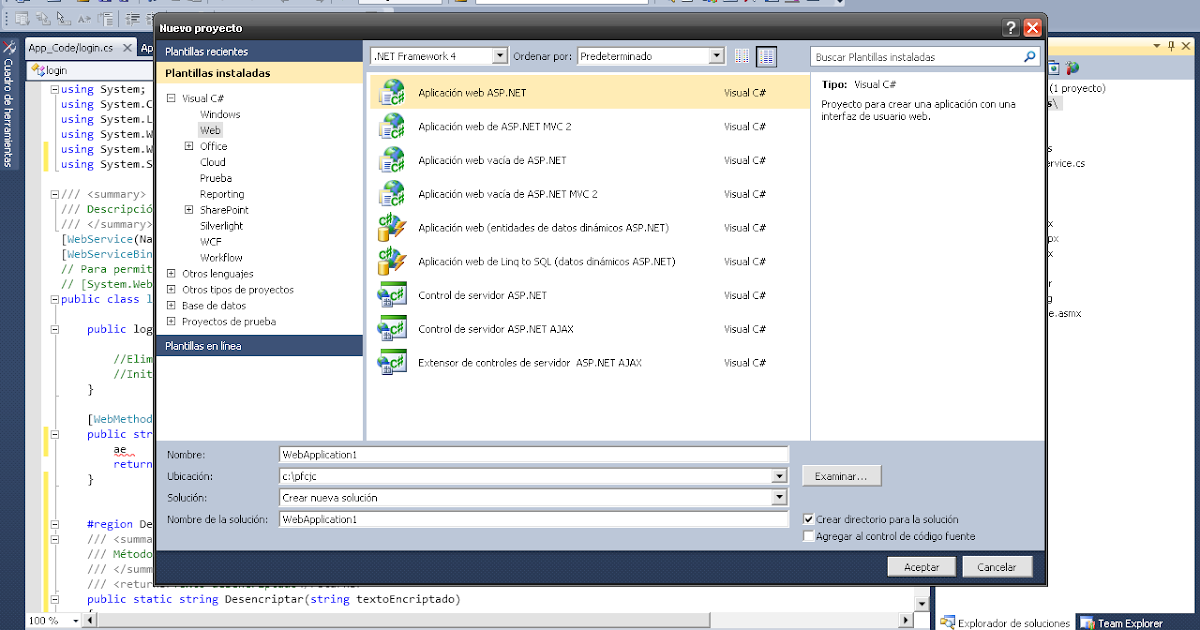Viewport: 1200px width, 630px height.
Task: Open the Solution Explorer window position menu arrow
Action: coord(1158,46)
